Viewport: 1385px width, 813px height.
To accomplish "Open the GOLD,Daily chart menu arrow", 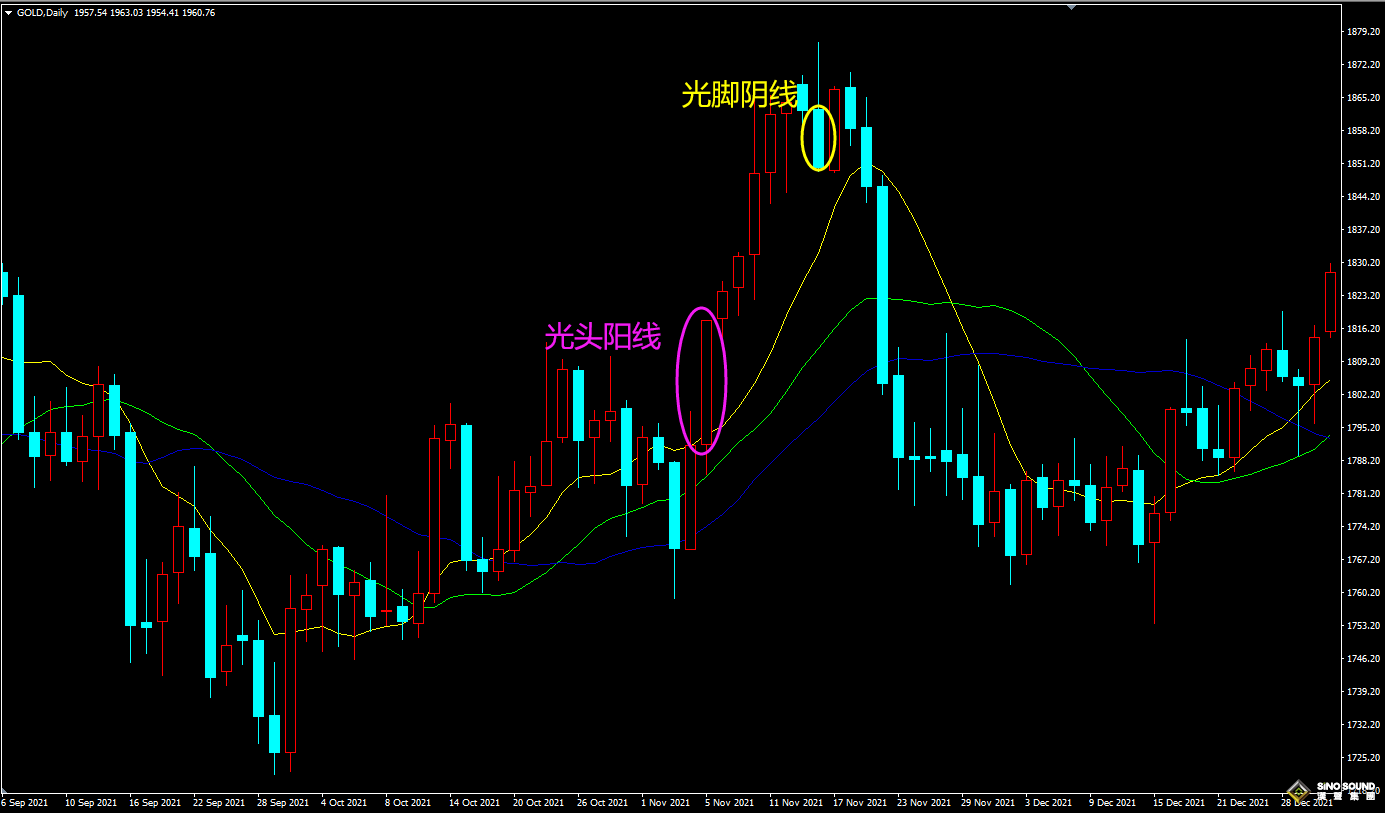I will click(9, 13).
